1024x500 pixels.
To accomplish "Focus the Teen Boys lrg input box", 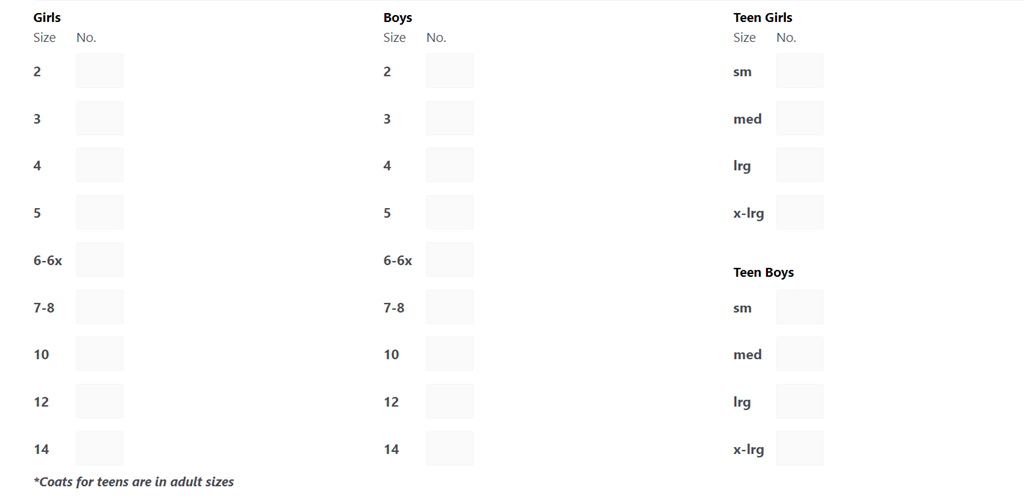I will (x=800, y=401).
